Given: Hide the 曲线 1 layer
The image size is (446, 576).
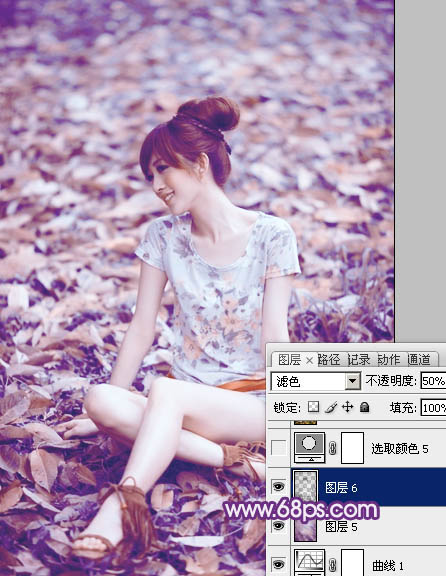Looking at the screenshot, I should (278, 564).
